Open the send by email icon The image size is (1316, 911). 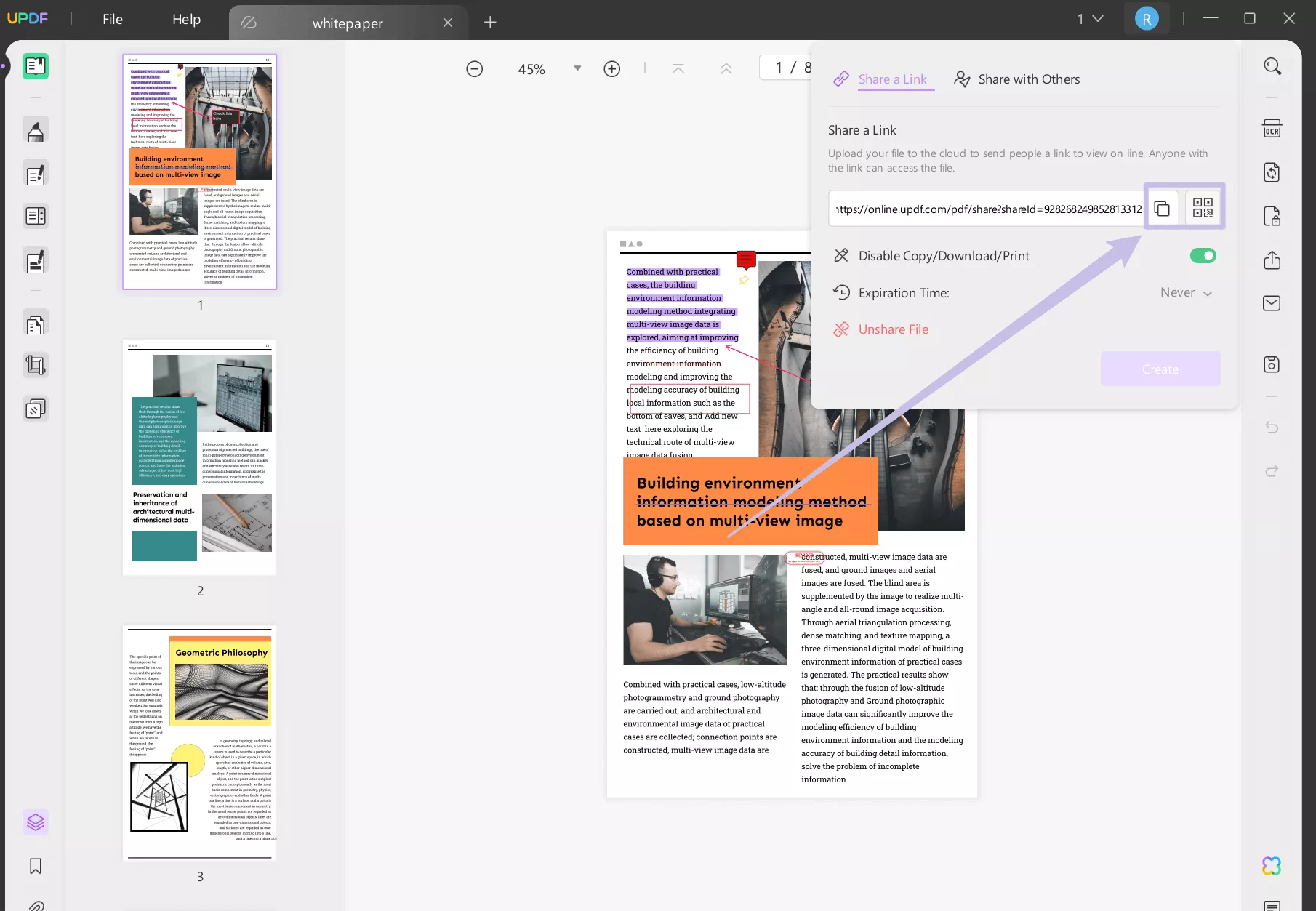click(x=1271, y=303)
